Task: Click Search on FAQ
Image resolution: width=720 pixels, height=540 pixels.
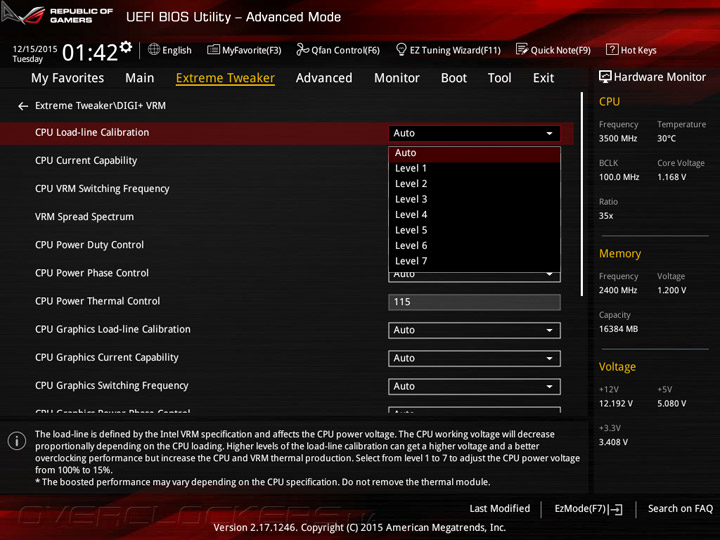Action: [681, 509]
